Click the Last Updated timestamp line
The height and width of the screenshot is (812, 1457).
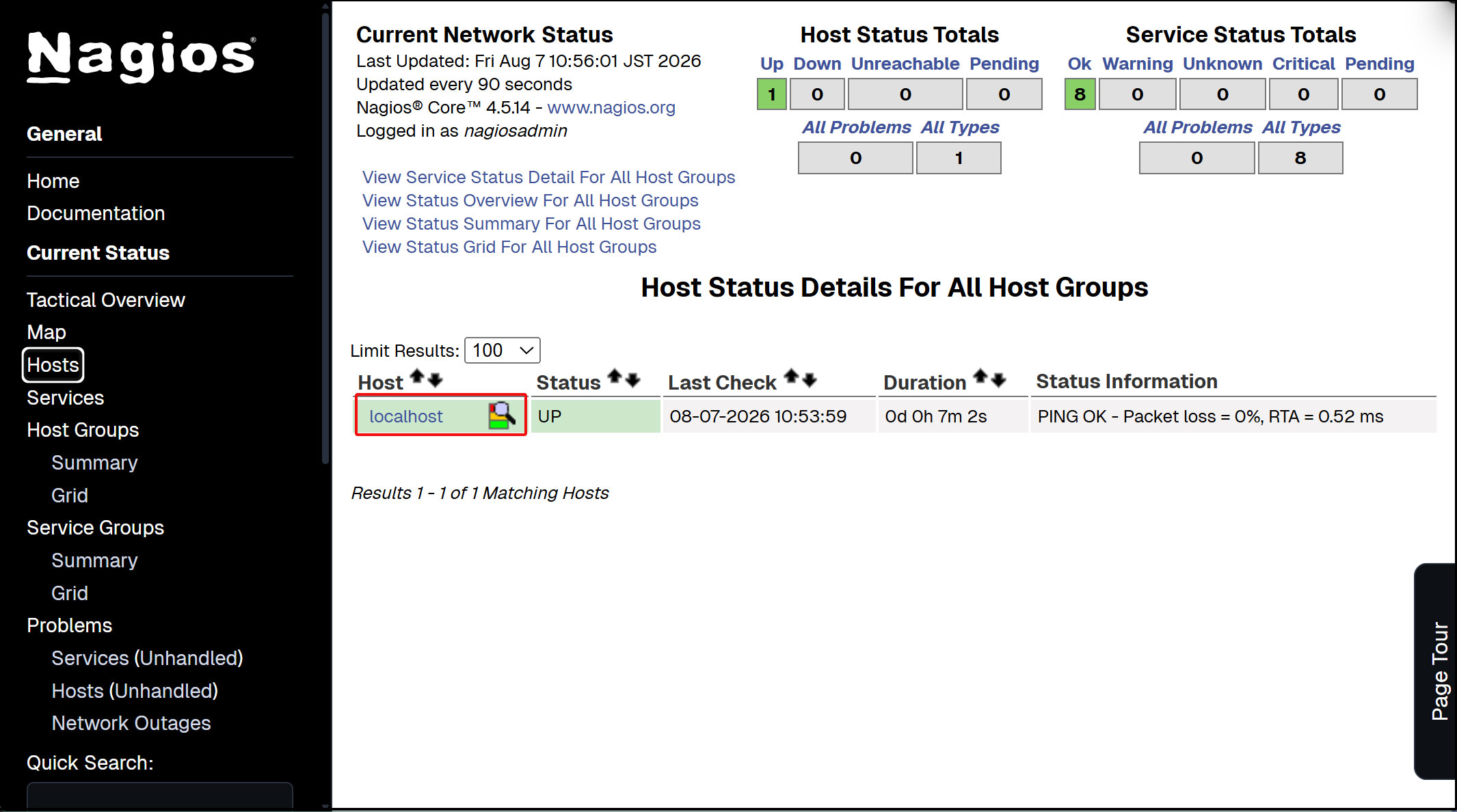529,61
